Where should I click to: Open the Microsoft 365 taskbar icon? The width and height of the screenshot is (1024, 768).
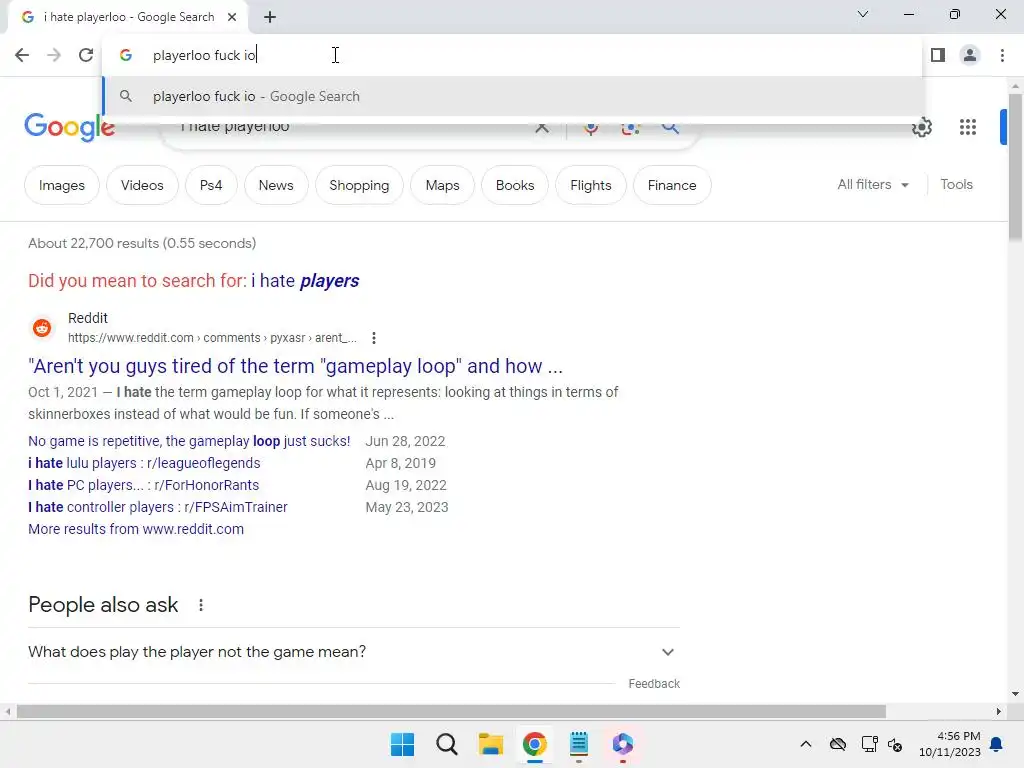622,744
